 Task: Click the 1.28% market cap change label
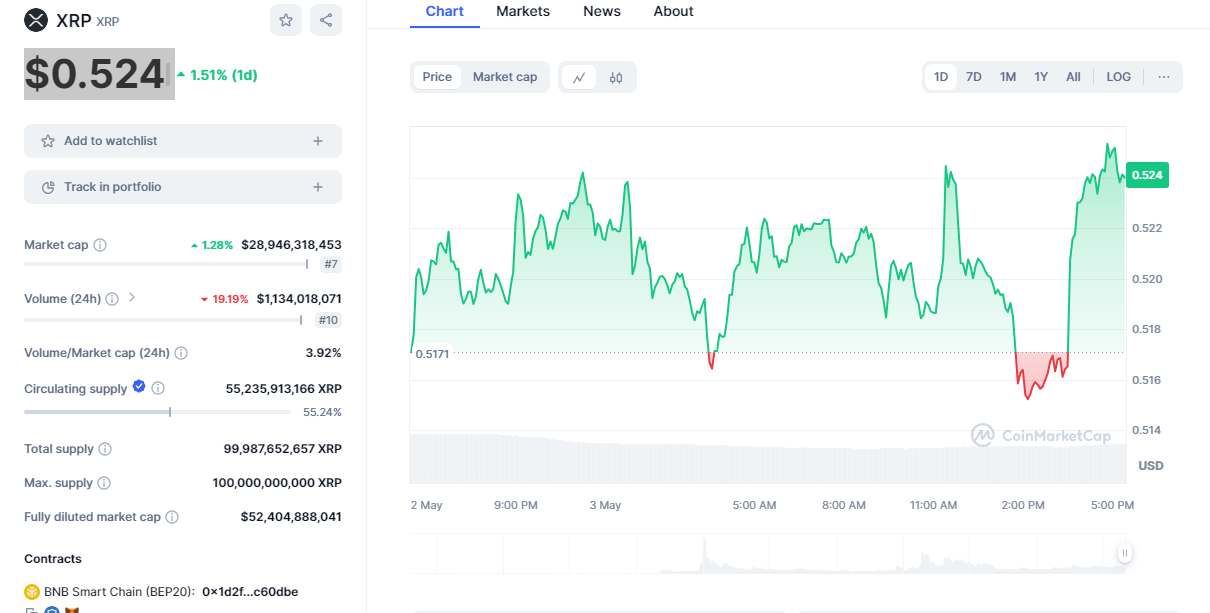(212, 245)
